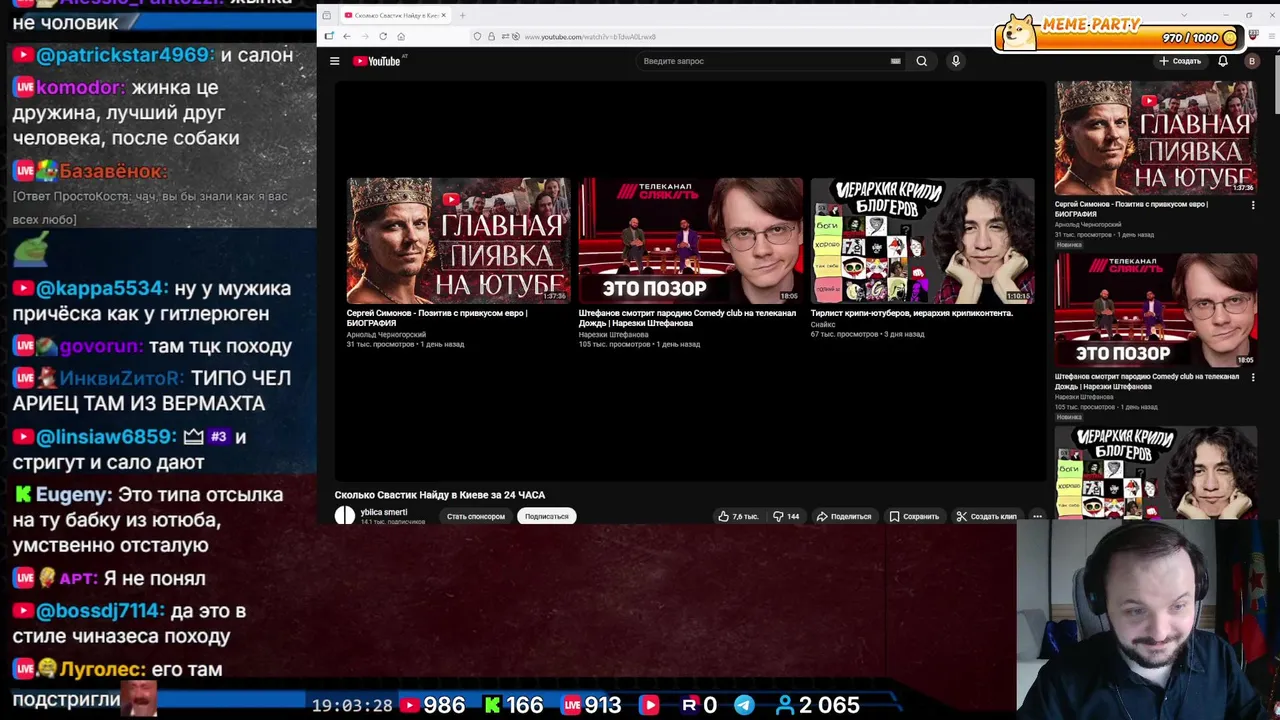
Task: Like the video (7,6 тыс.)
Action: click(x=738, y=516)
